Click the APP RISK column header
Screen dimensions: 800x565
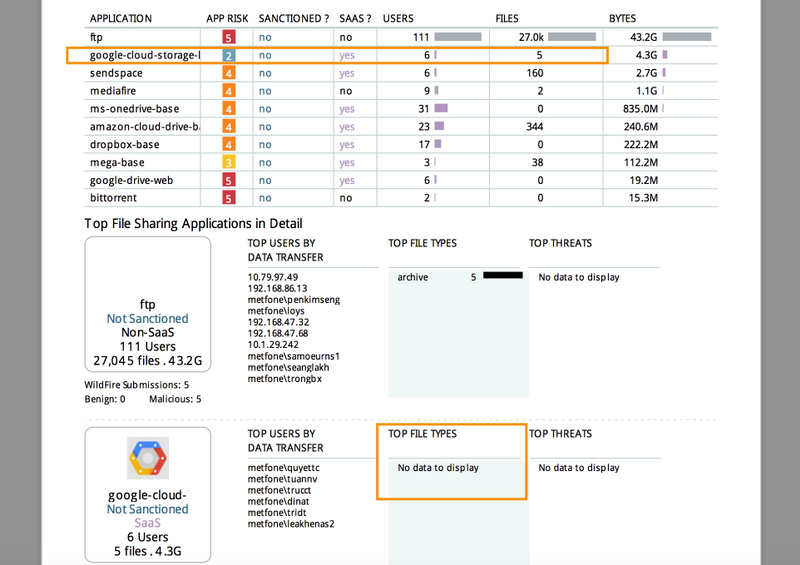point(227,18)
